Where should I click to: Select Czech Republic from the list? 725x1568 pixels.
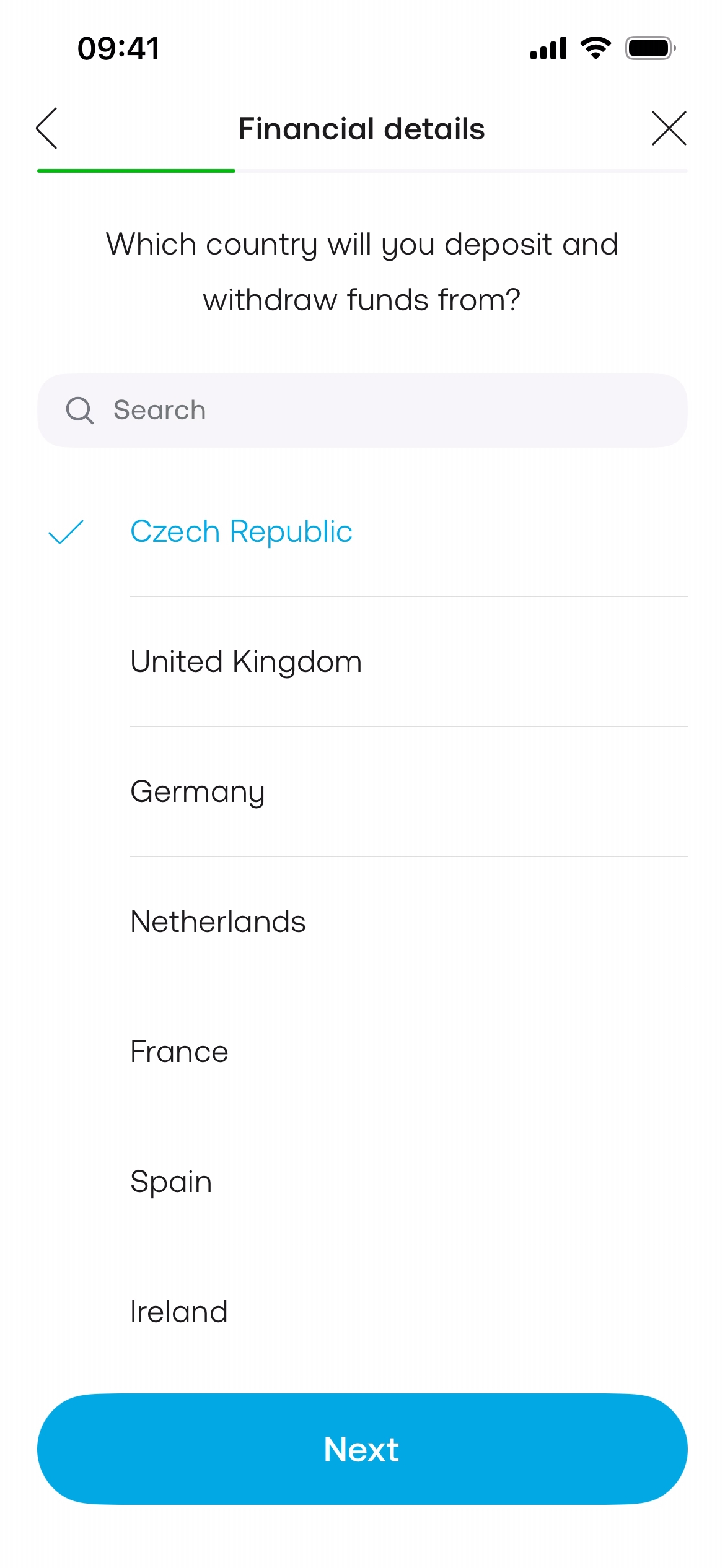pyautogui.click(x=241, y=532)
